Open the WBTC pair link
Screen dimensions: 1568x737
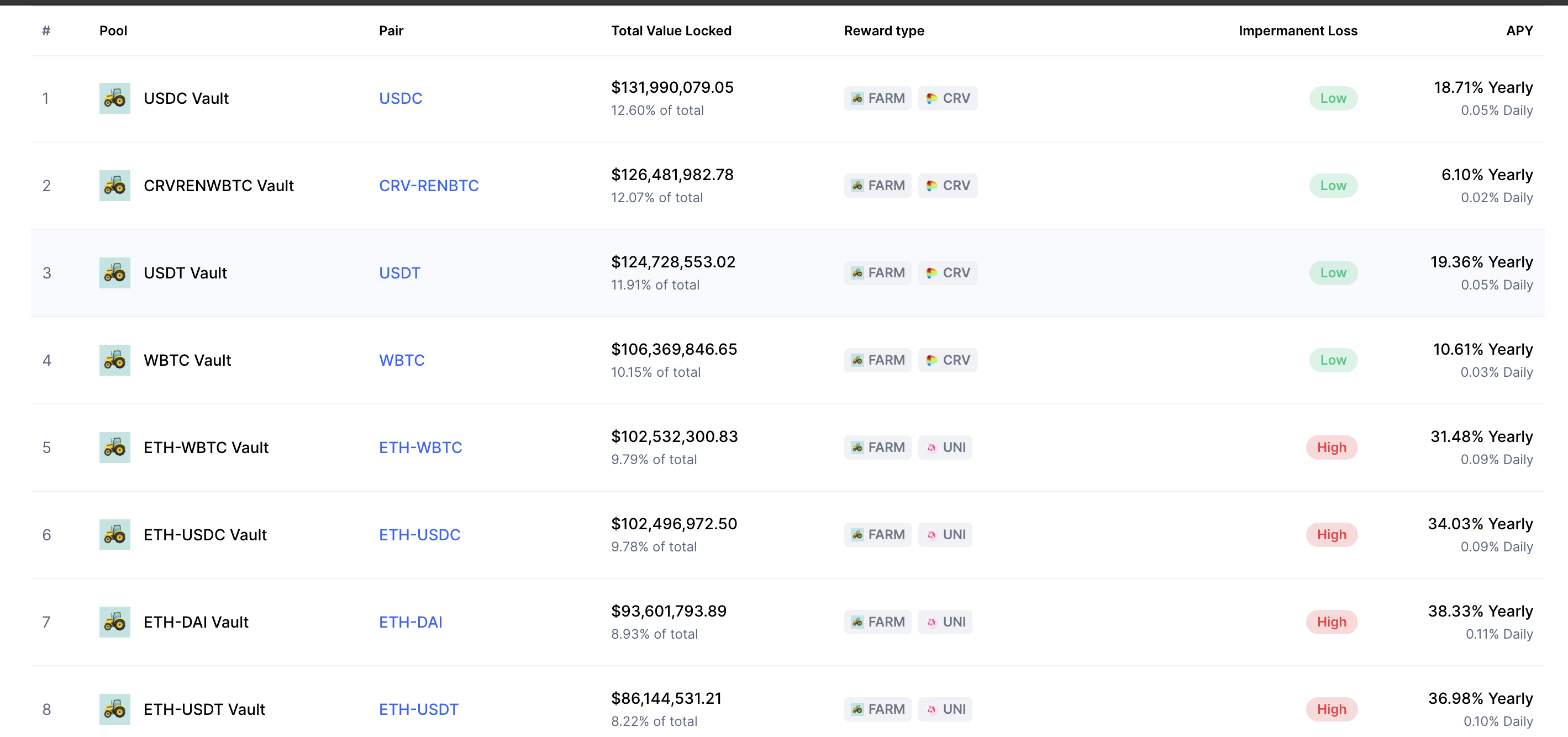[402, 360]
